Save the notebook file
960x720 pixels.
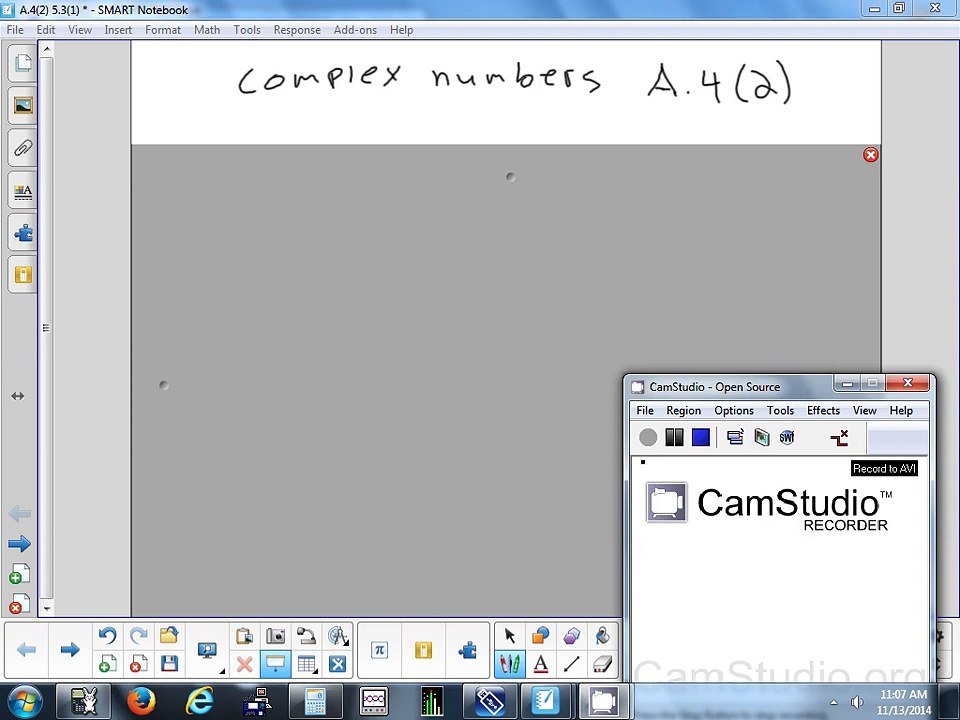coord(169,664)
